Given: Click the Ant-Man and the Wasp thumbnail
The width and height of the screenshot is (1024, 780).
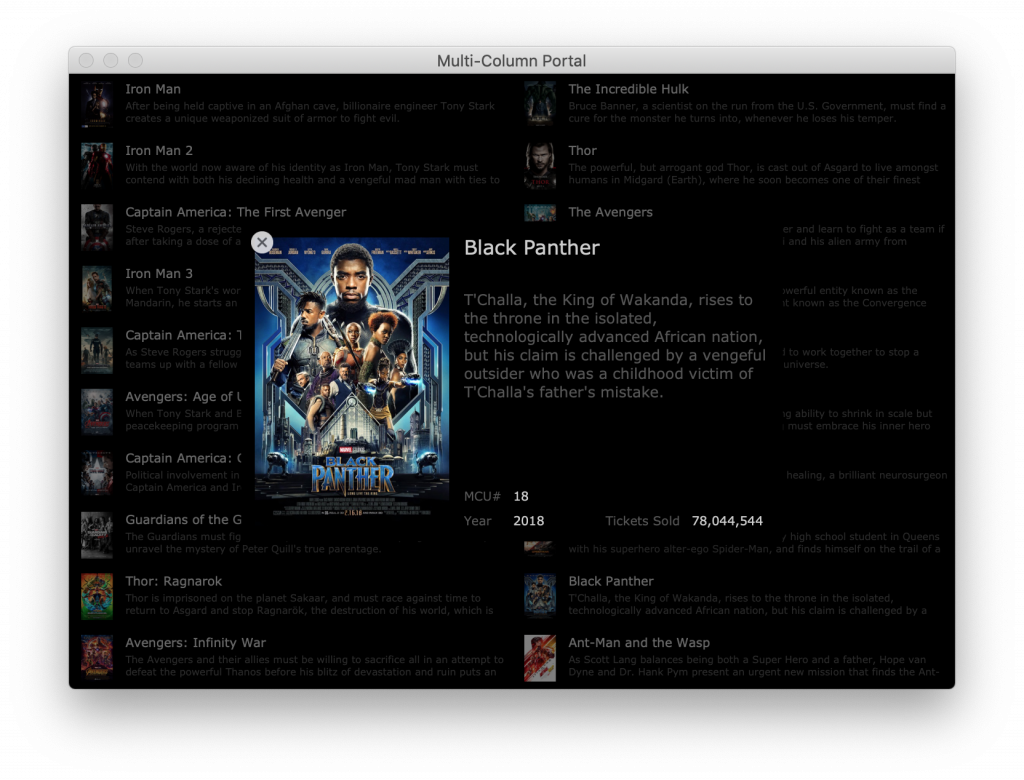Looking at the screenshot, I should (x=540, y=658).
